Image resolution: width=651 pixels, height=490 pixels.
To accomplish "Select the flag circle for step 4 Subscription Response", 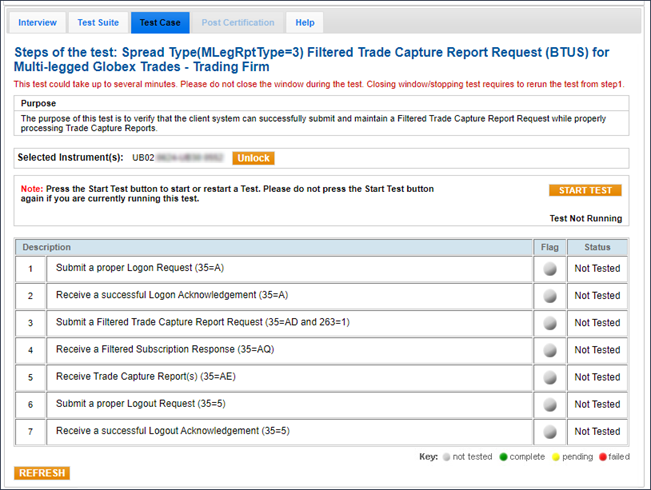I will click(x=549, y=351).
